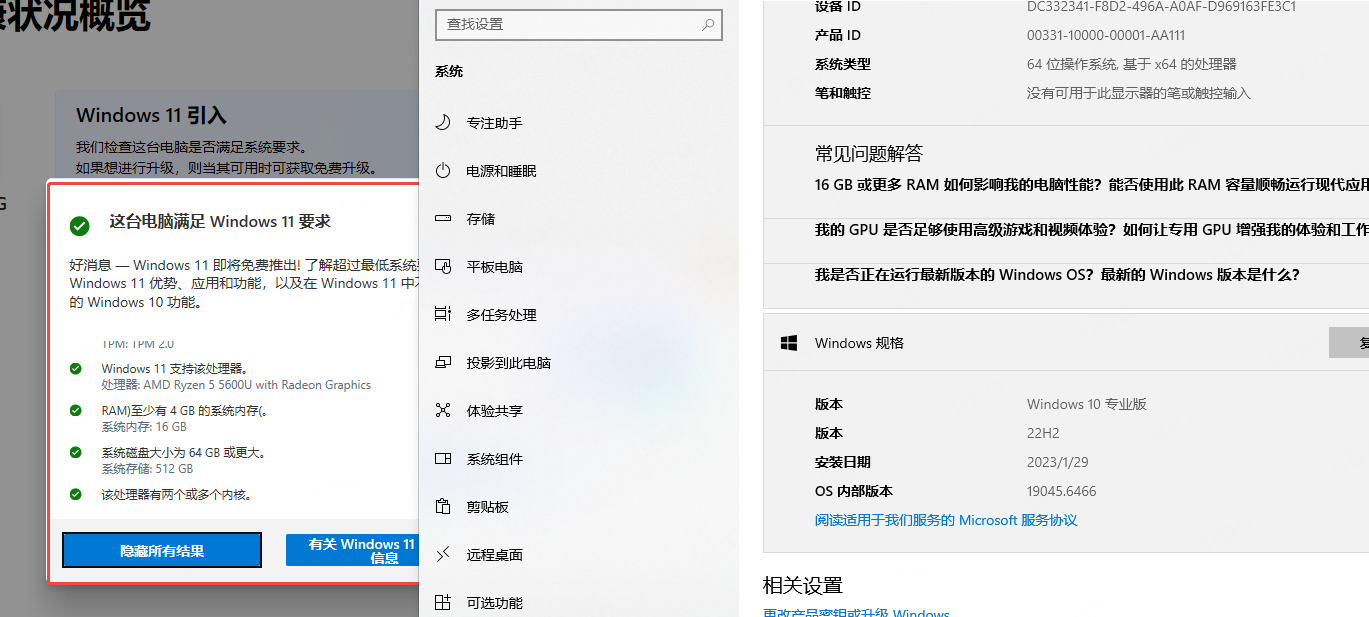Click the Windows 11 引入 heading
This screenshot has height=617, width=1369.
click(x=151, y=115)
